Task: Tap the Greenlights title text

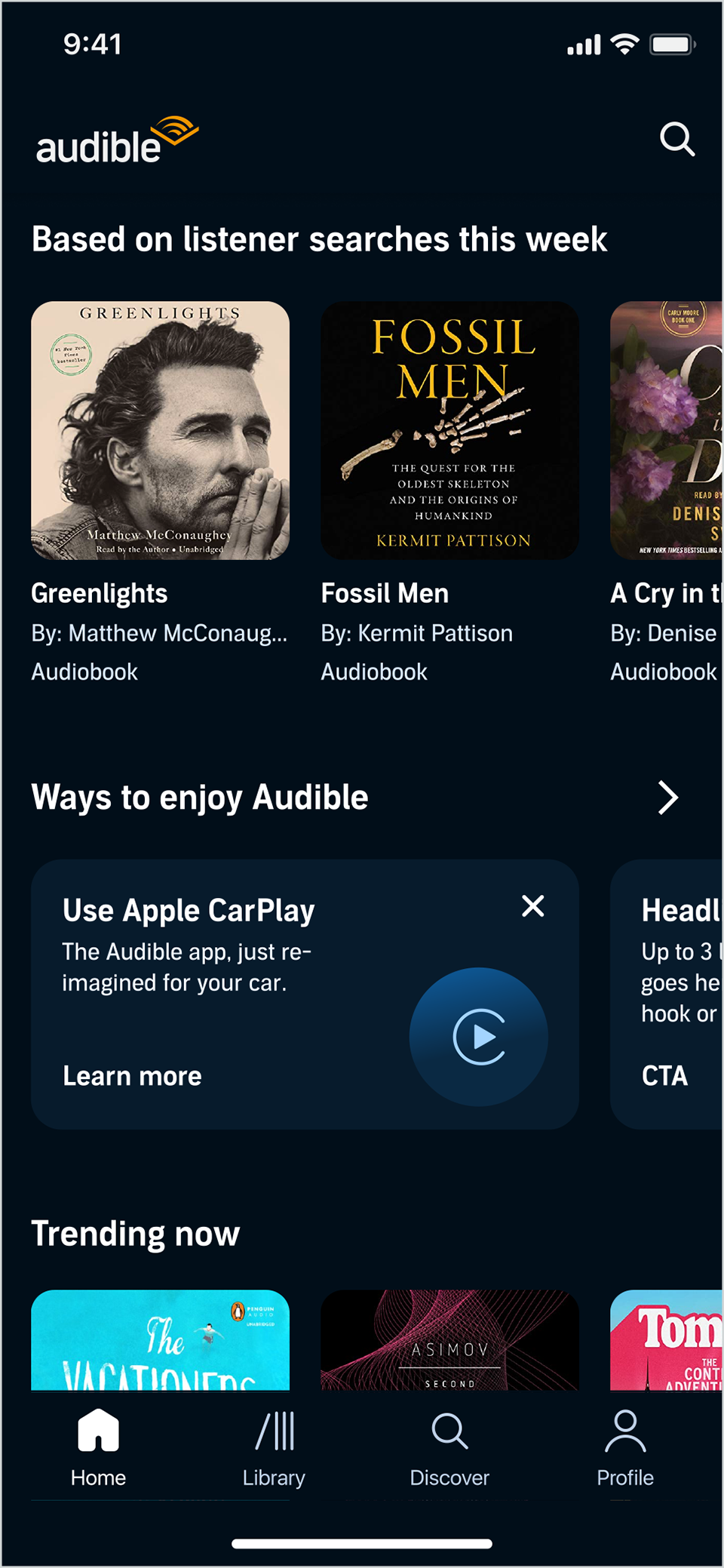Action: click(100, 594)
